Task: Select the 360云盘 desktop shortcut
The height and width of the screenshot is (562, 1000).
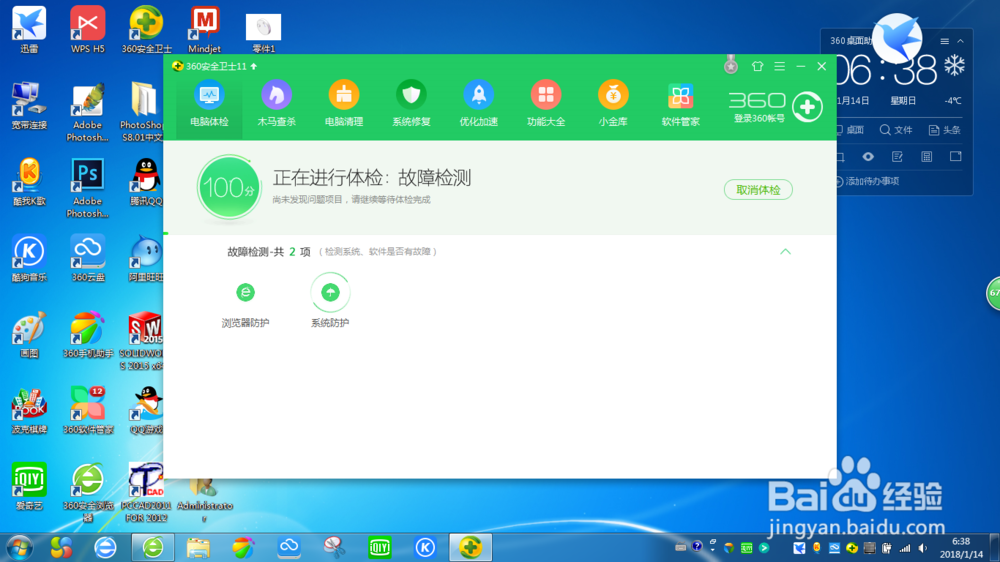Action: (x=87, y=258)
